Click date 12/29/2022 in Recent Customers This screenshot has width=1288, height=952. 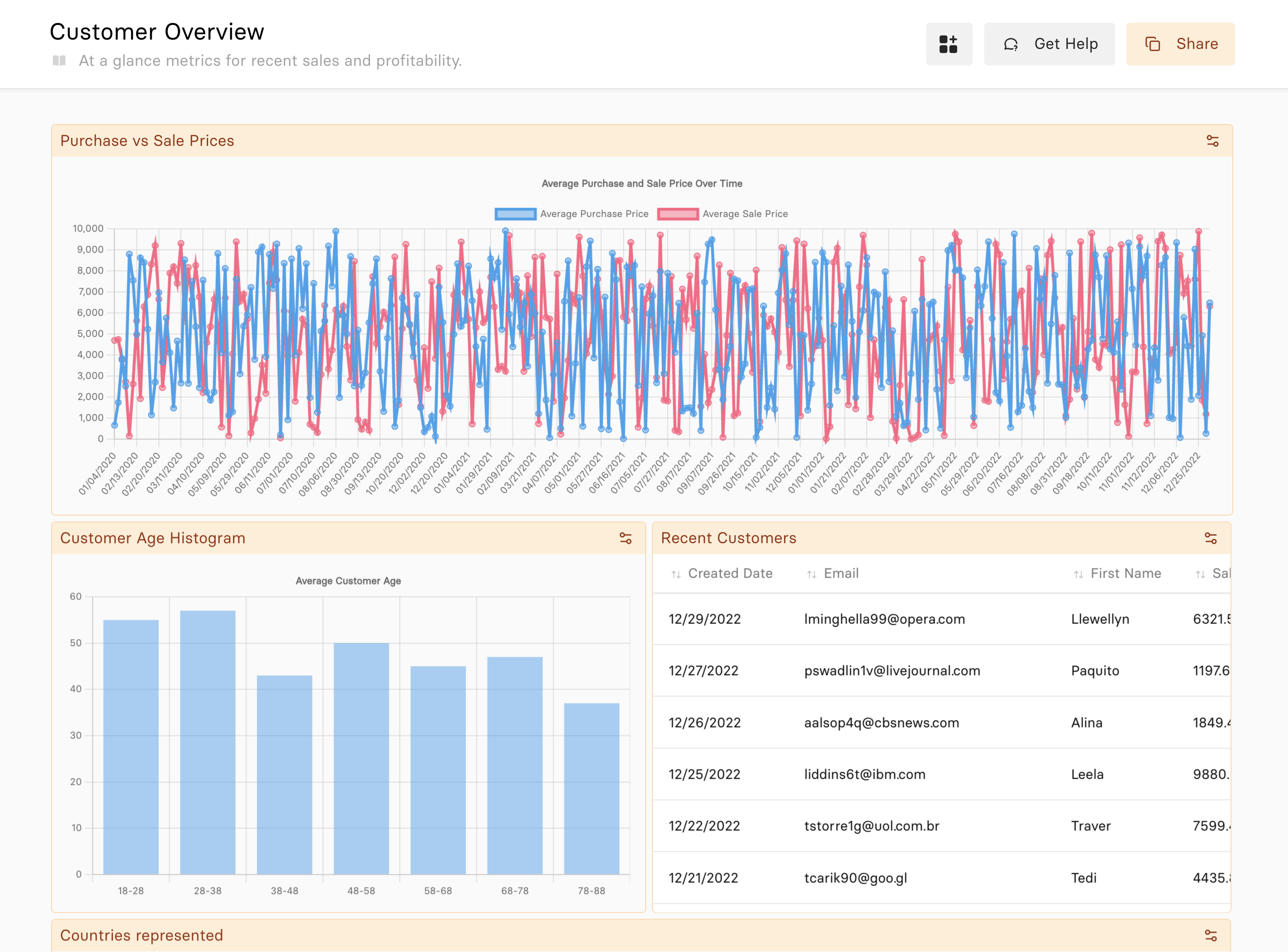pyautogui.click(x=704, y=620)
